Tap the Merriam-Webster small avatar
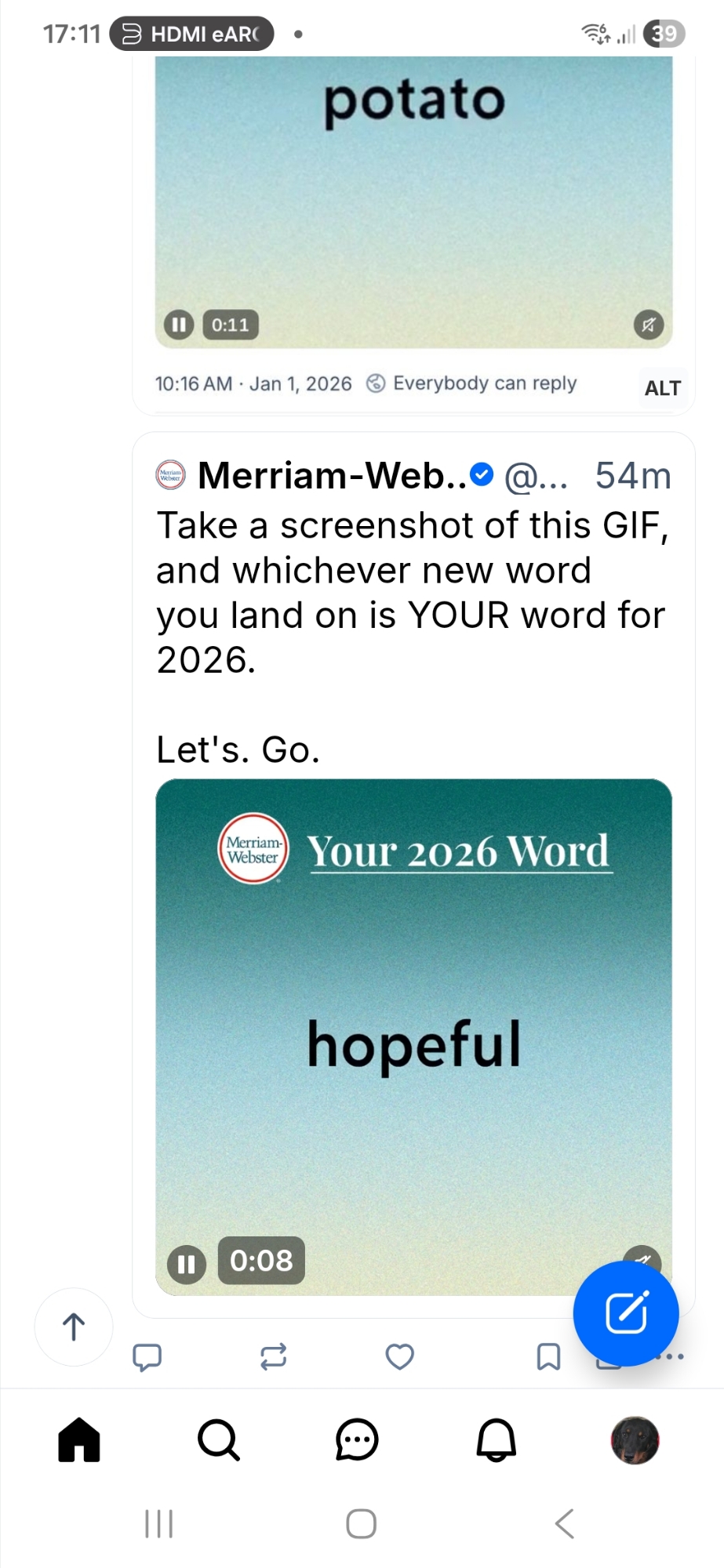Image resolution: width=724 pixels, height=1568 pixels. pos(170,475)
